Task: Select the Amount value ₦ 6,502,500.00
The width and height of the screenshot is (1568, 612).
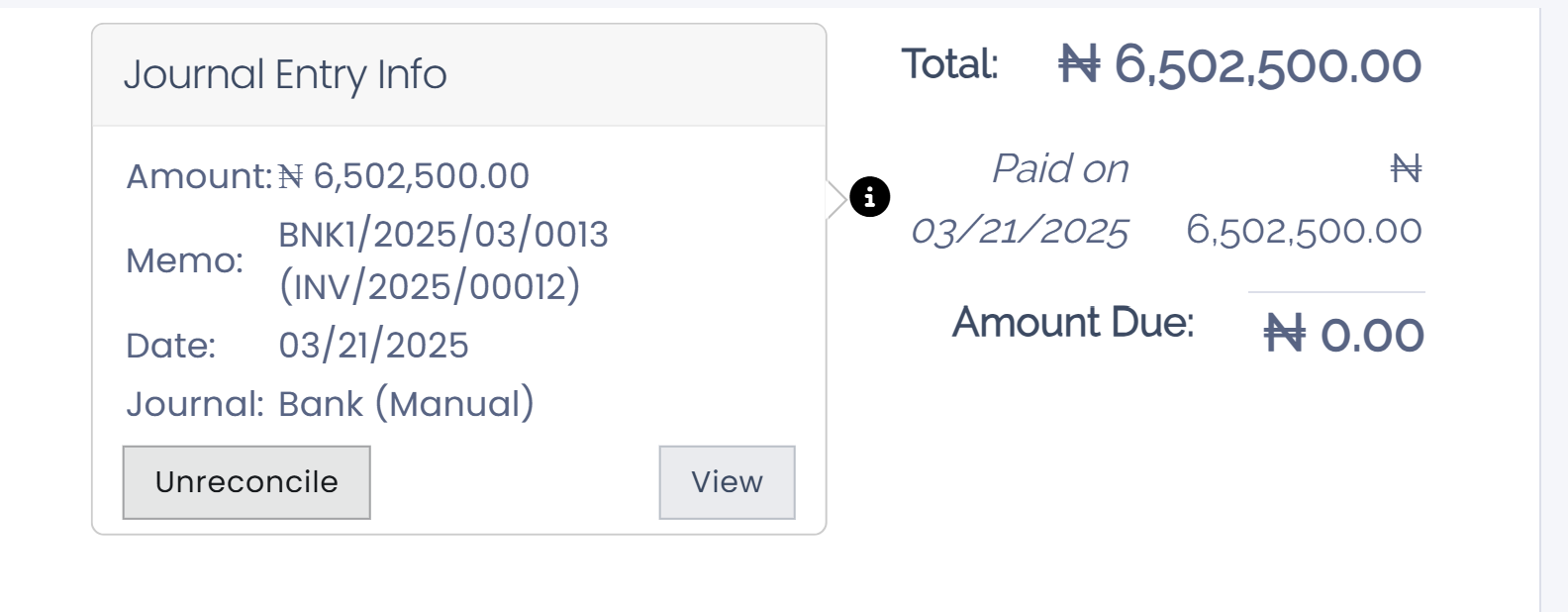Action: pyautogui.click(x=402, y=175)
